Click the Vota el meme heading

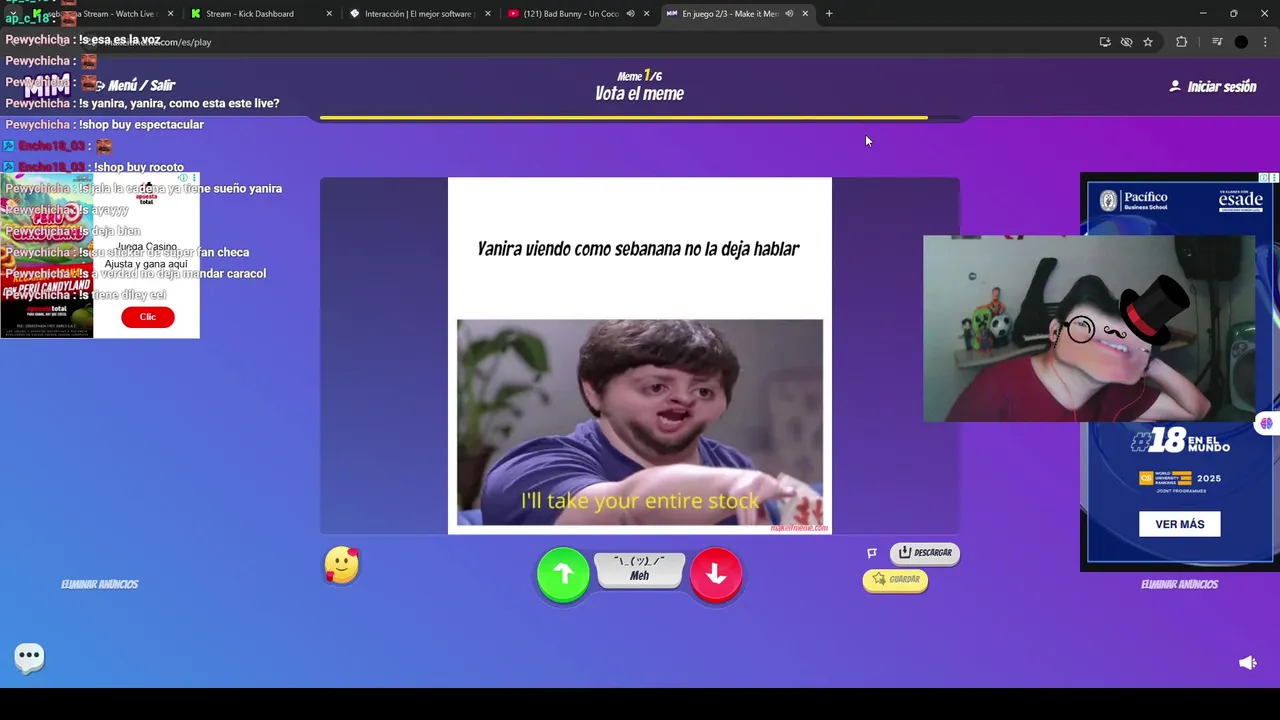coord(640,94)
